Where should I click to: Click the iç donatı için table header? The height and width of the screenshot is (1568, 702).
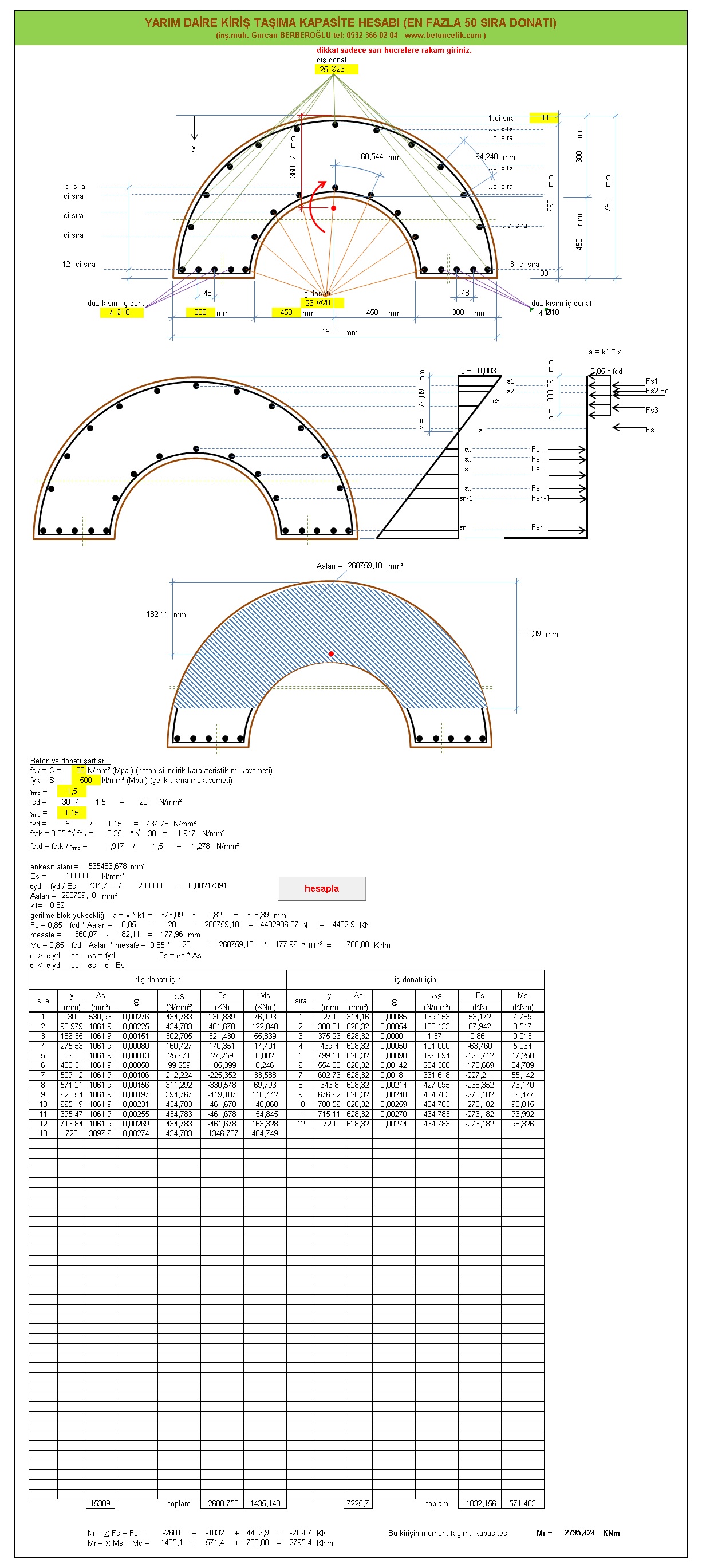[x=415, y=979]
